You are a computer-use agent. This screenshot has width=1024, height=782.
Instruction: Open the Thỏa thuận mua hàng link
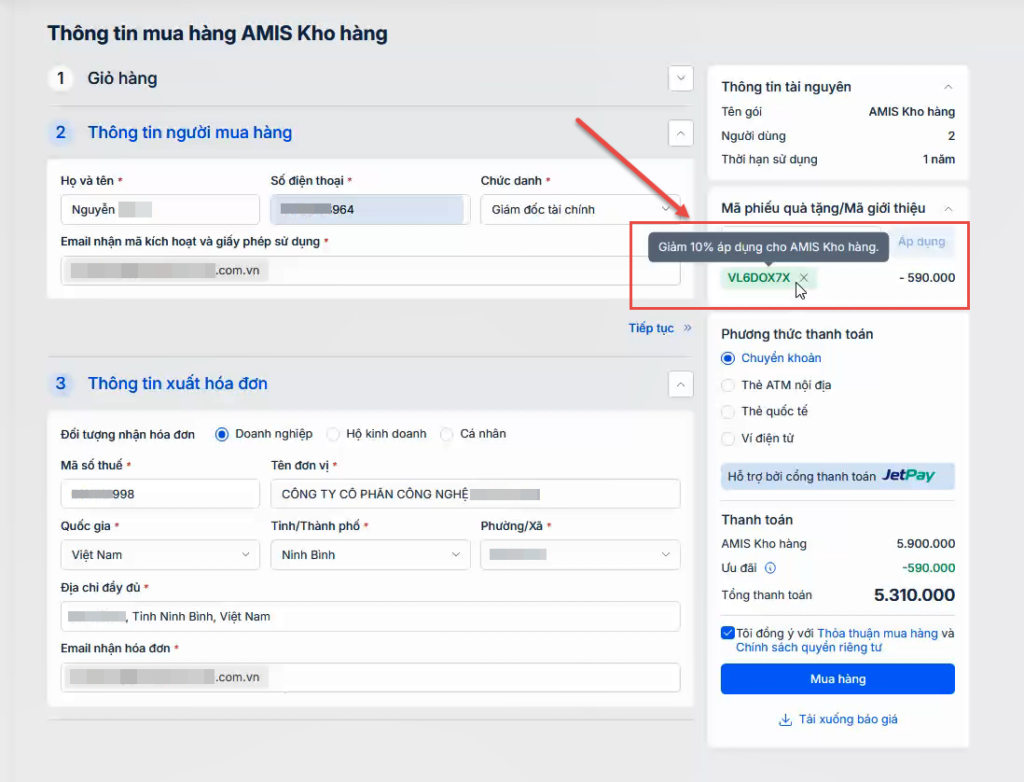pos(877,633)
